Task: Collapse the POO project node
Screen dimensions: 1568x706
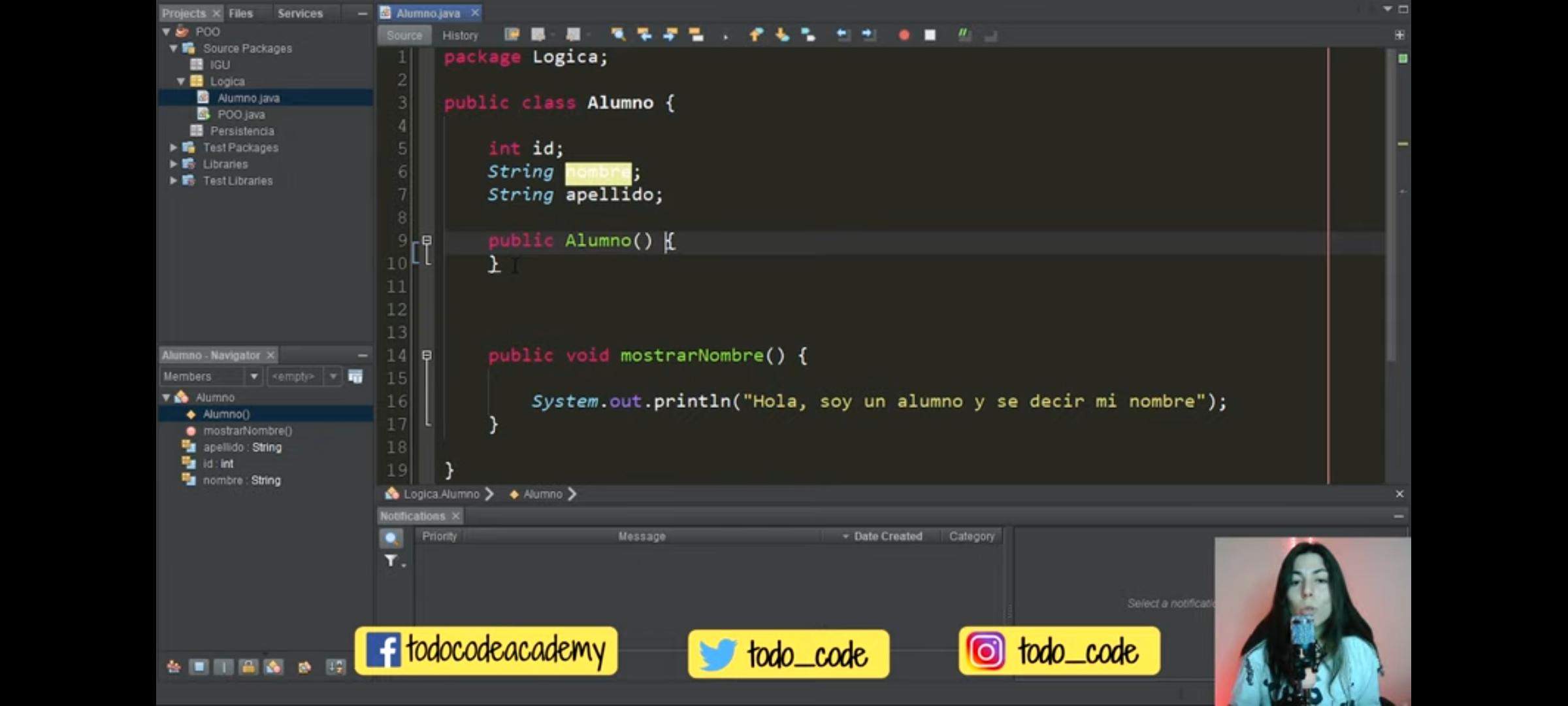Action: click(x=166, y=31)
